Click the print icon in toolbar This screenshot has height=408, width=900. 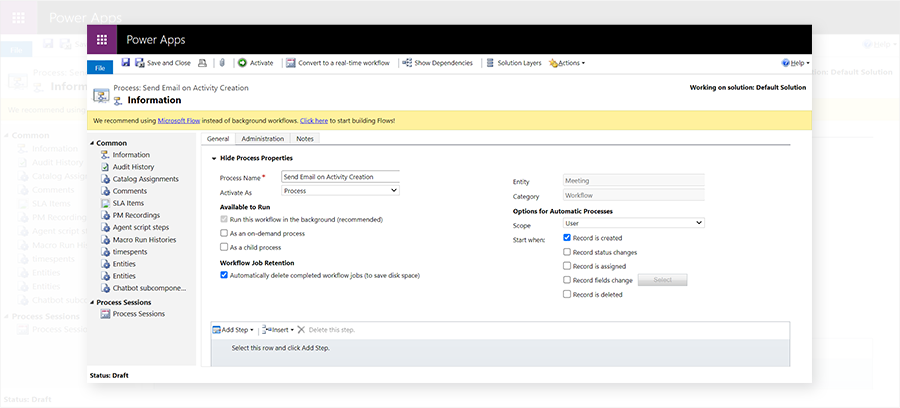click(x=202, y=63)
